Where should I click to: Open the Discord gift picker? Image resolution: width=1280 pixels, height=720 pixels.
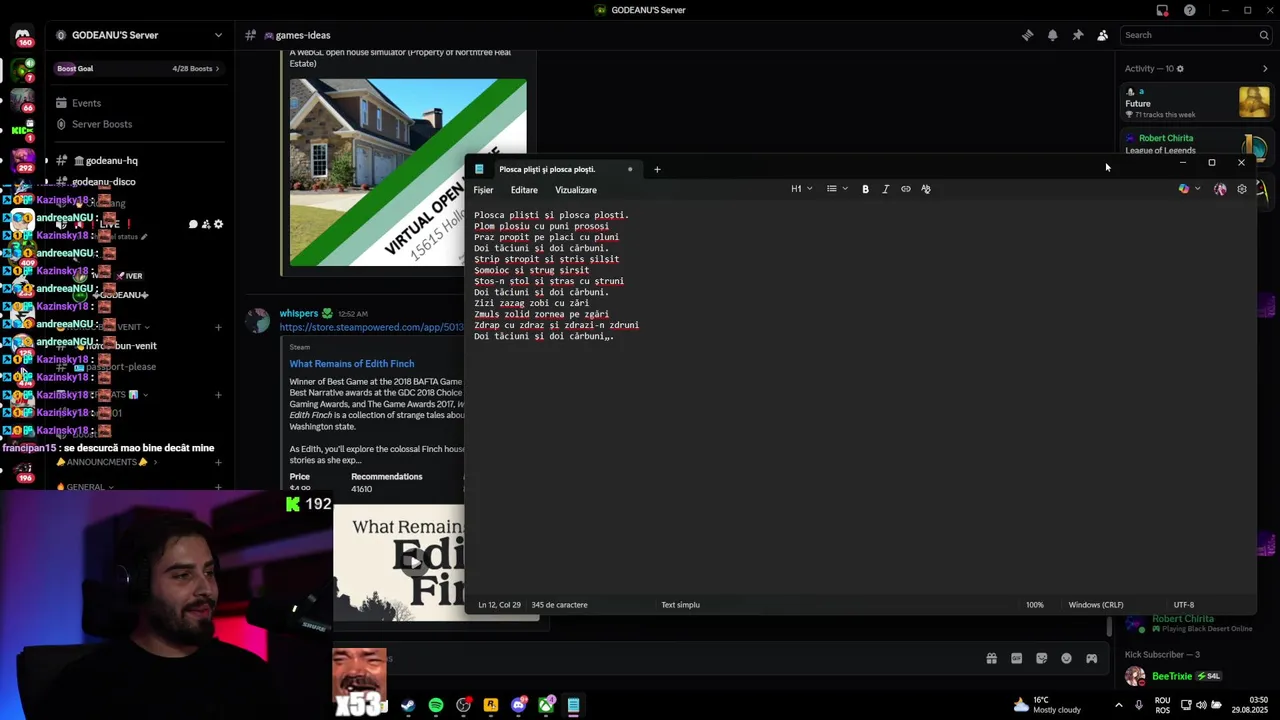pos(991,658)
